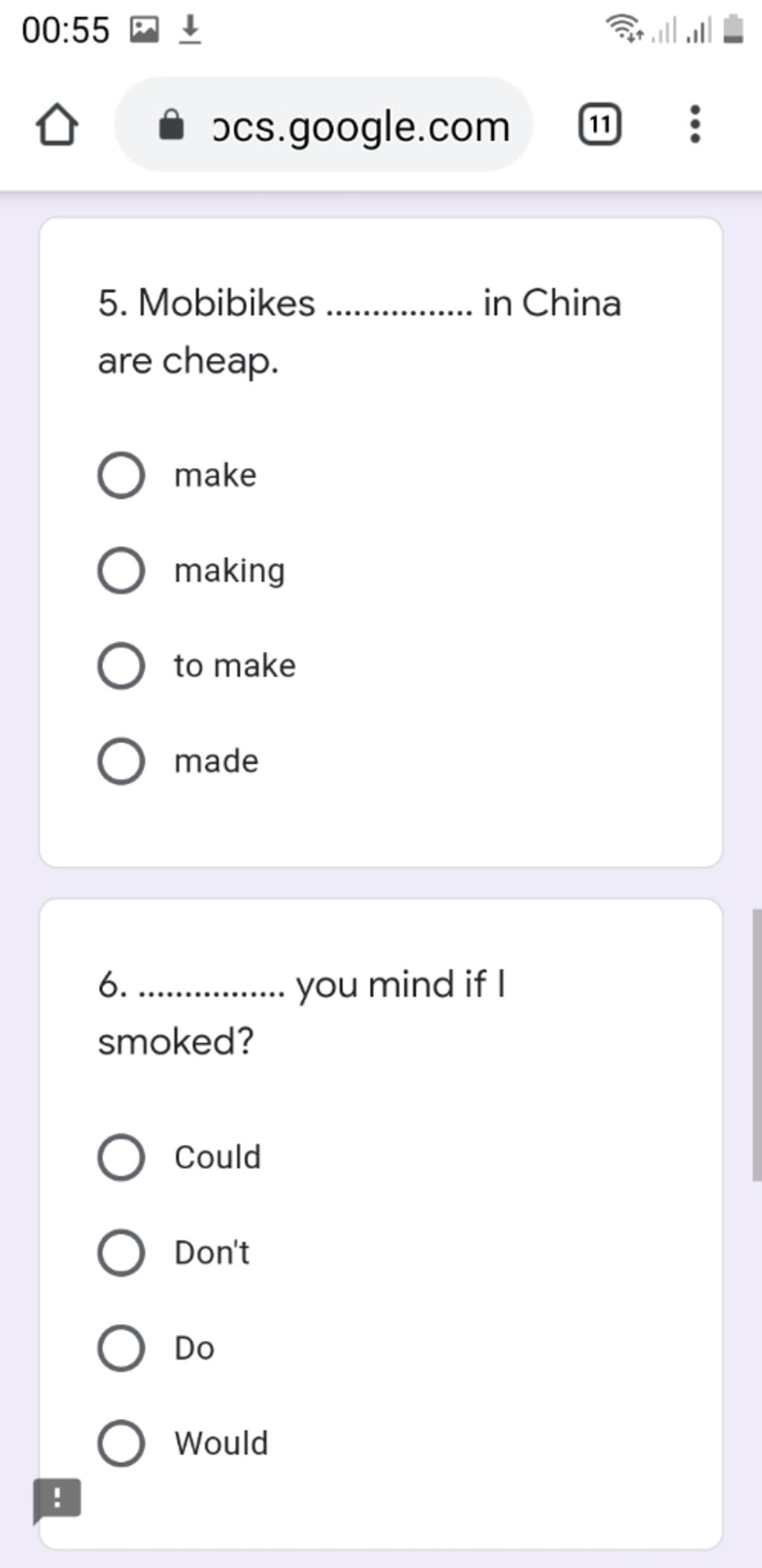Tap the Chrome home icon
The height and width of the screenshot is (1568, 762).
[x=57, y=124]
